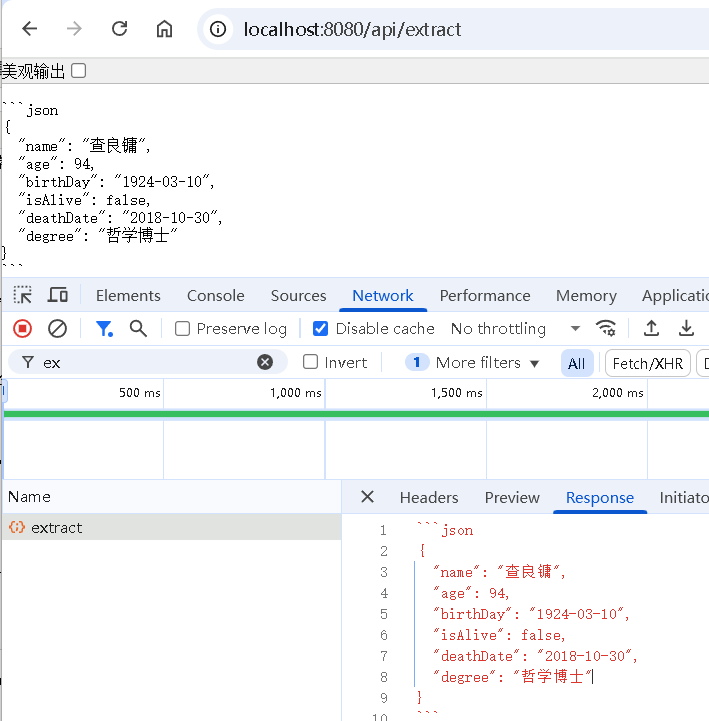Viewport: 709px width, 721px height.
Task: Activate the inspect element picker icon
Action: pos(23,295)
